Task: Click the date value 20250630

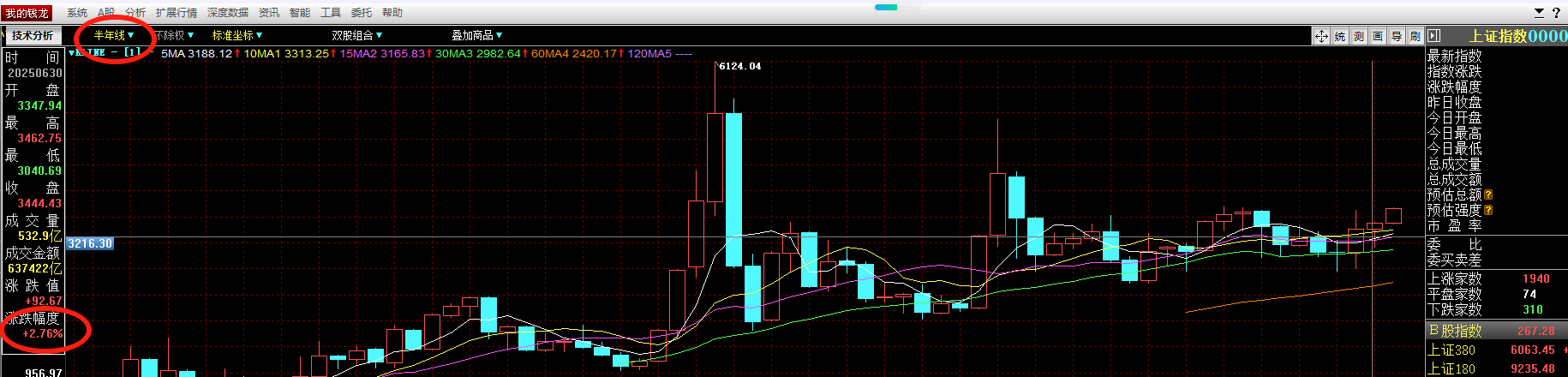Action: click(x=34, y=73)
